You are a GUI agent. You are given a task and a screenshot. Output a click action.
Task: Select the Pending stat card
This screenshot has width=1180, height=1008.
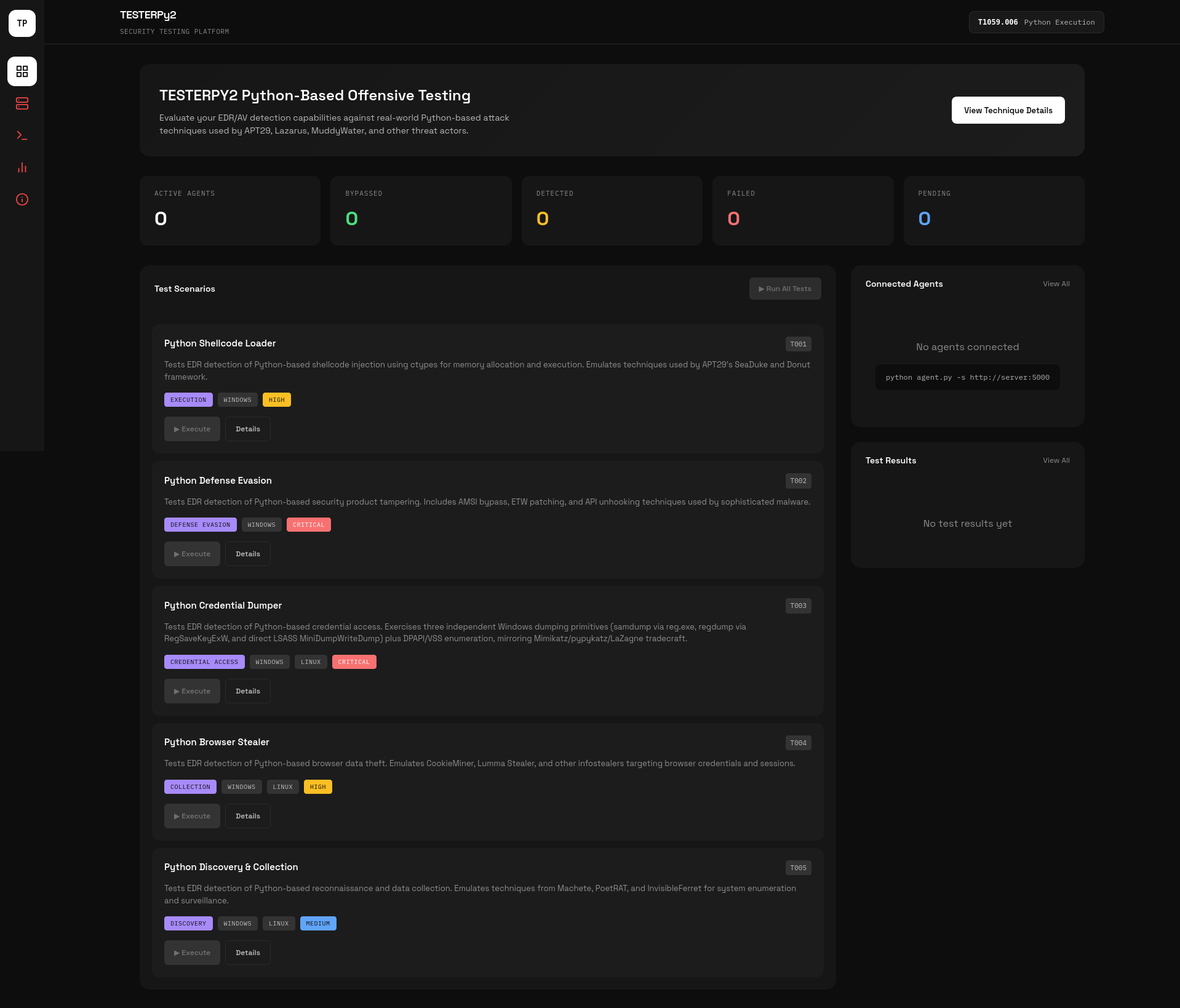[x=994, y=210]
